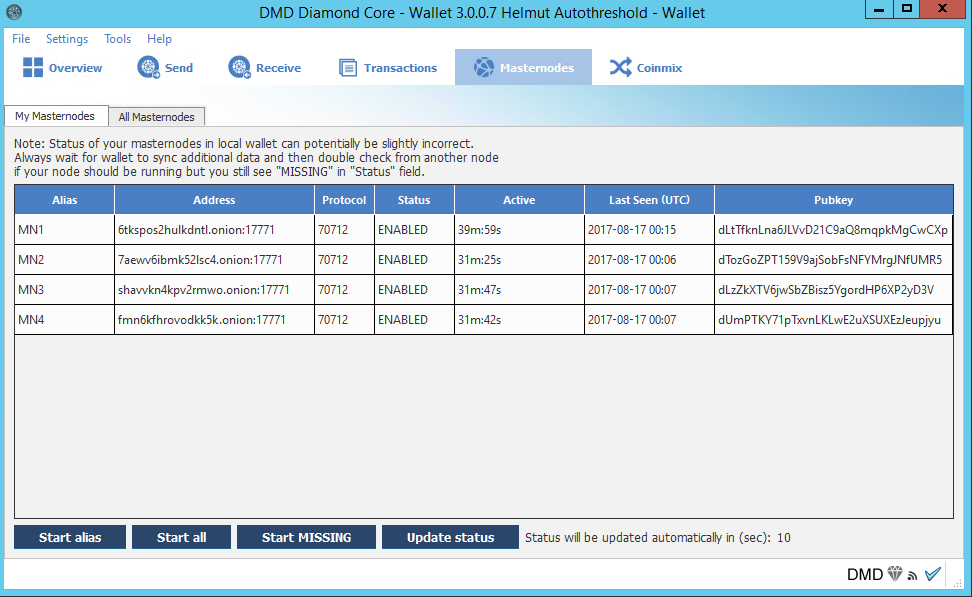Click the Receive coin icon
The image size is (972, 597).
[x=239, y=67]
